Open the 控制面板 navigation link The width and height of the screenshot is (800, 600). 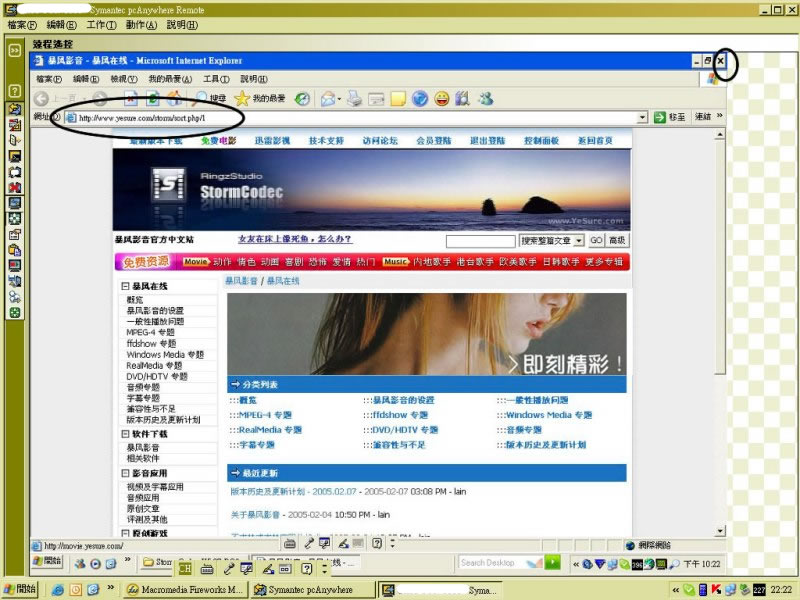pos(541,141)
